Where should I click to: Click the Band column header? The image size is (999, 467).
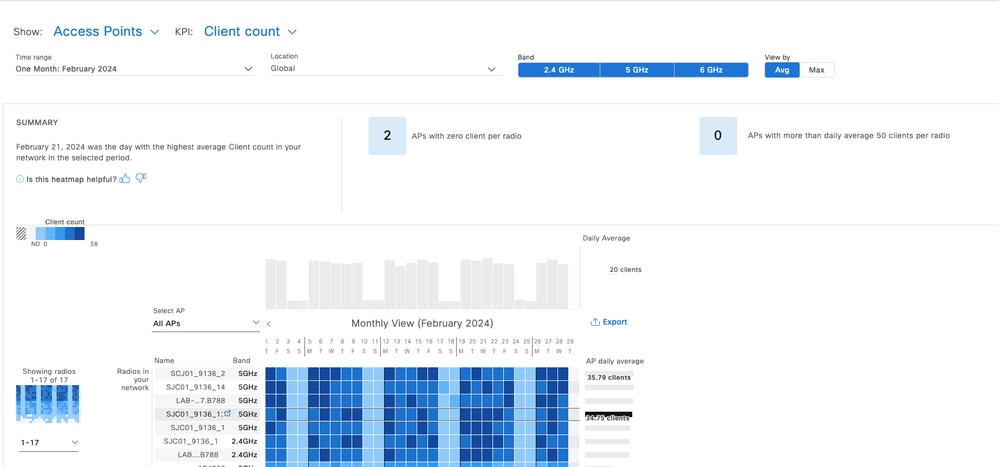pos(241,360)
